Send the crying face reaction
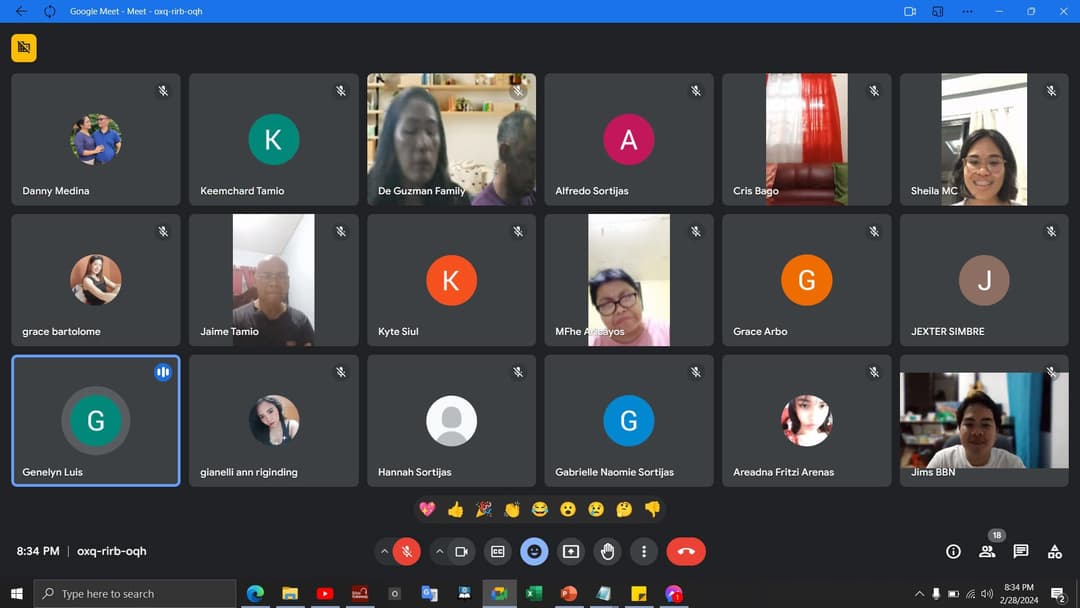 point(596,510)
